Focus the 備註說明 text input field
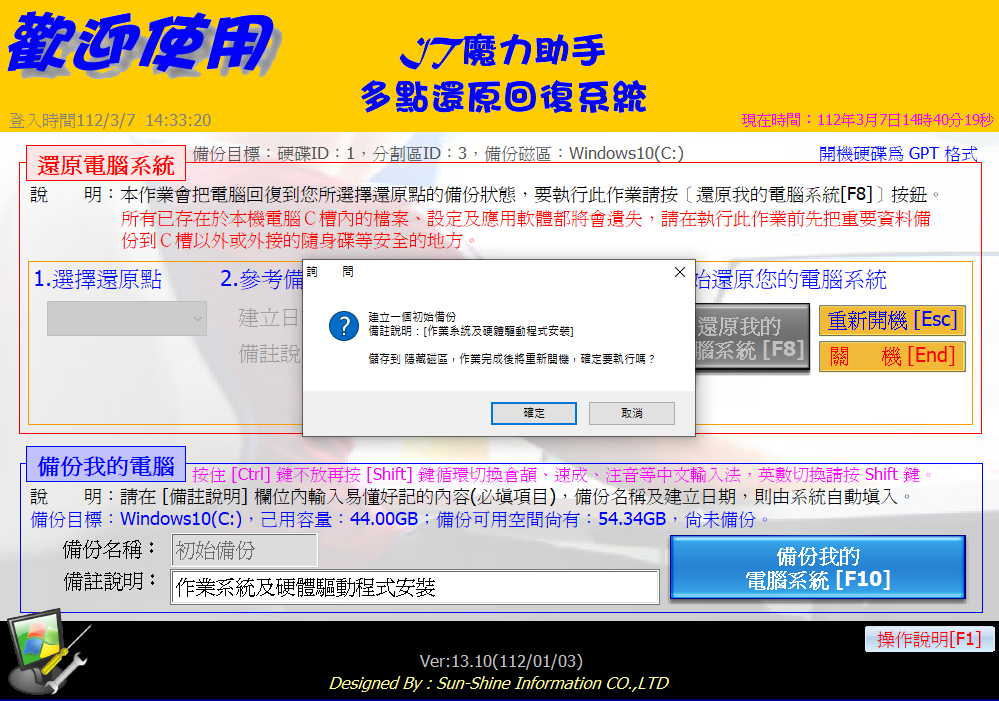This screenshot has width=999, height=701. click(415, 588)
